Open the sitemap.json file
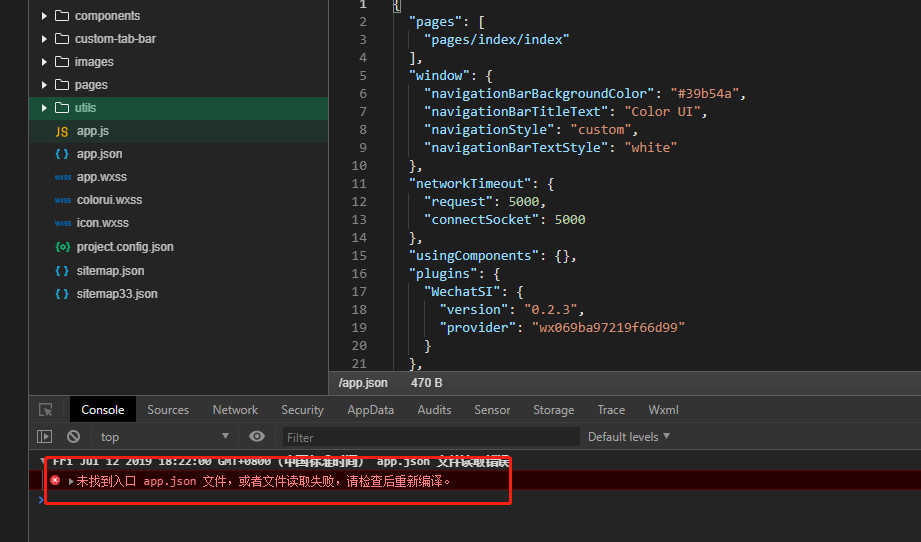 pyautogui.click(x=110, y=271)
